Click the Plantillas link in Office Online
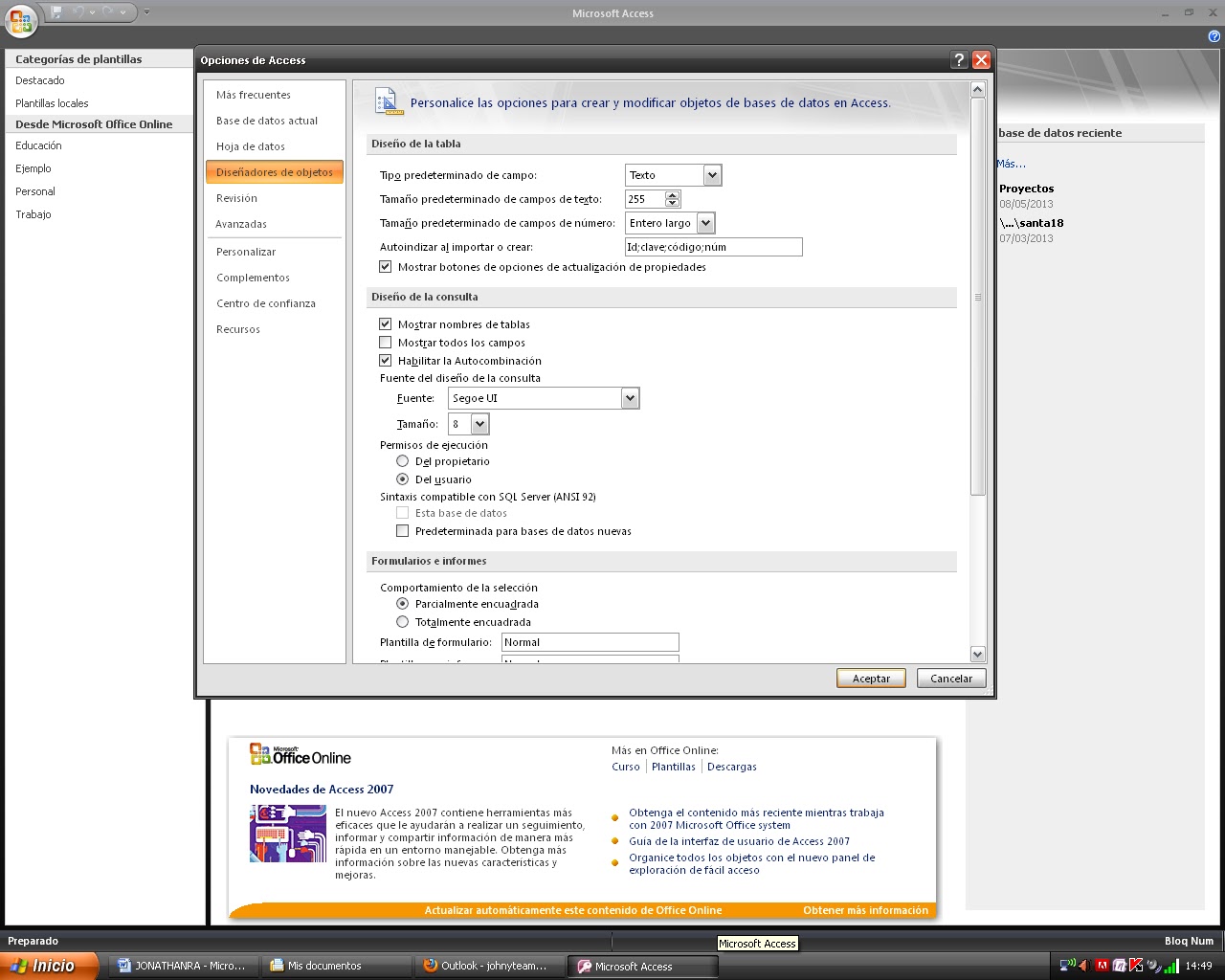This screenshot has width=1225, height=980. click(674, 767)
